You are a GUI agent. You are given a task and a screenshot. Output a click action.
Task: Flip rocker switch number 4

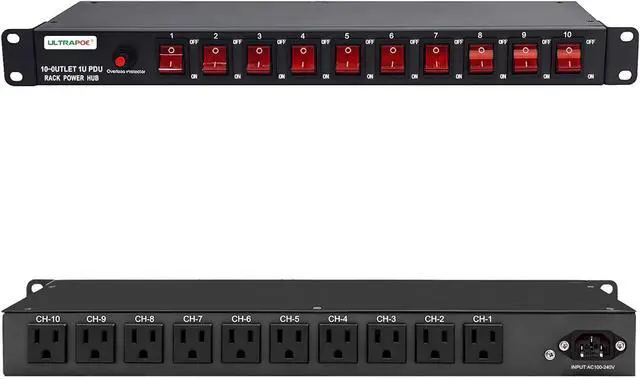pyautogui.click(x=303, y=59)
